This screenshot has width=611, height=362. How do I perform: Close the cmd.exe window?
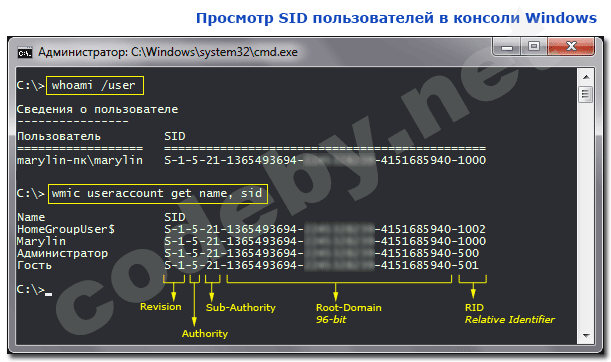coord(571,47)
